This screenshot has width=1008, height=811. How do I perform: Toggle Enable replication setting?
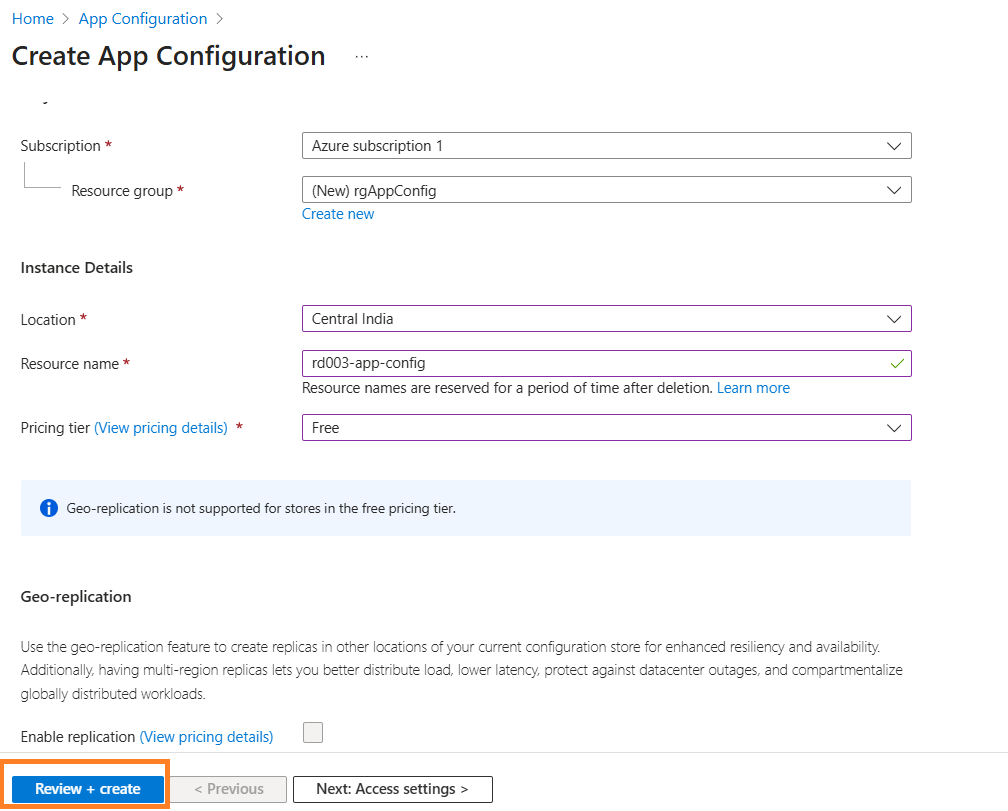pyautogui.click(x=313, y=733)
